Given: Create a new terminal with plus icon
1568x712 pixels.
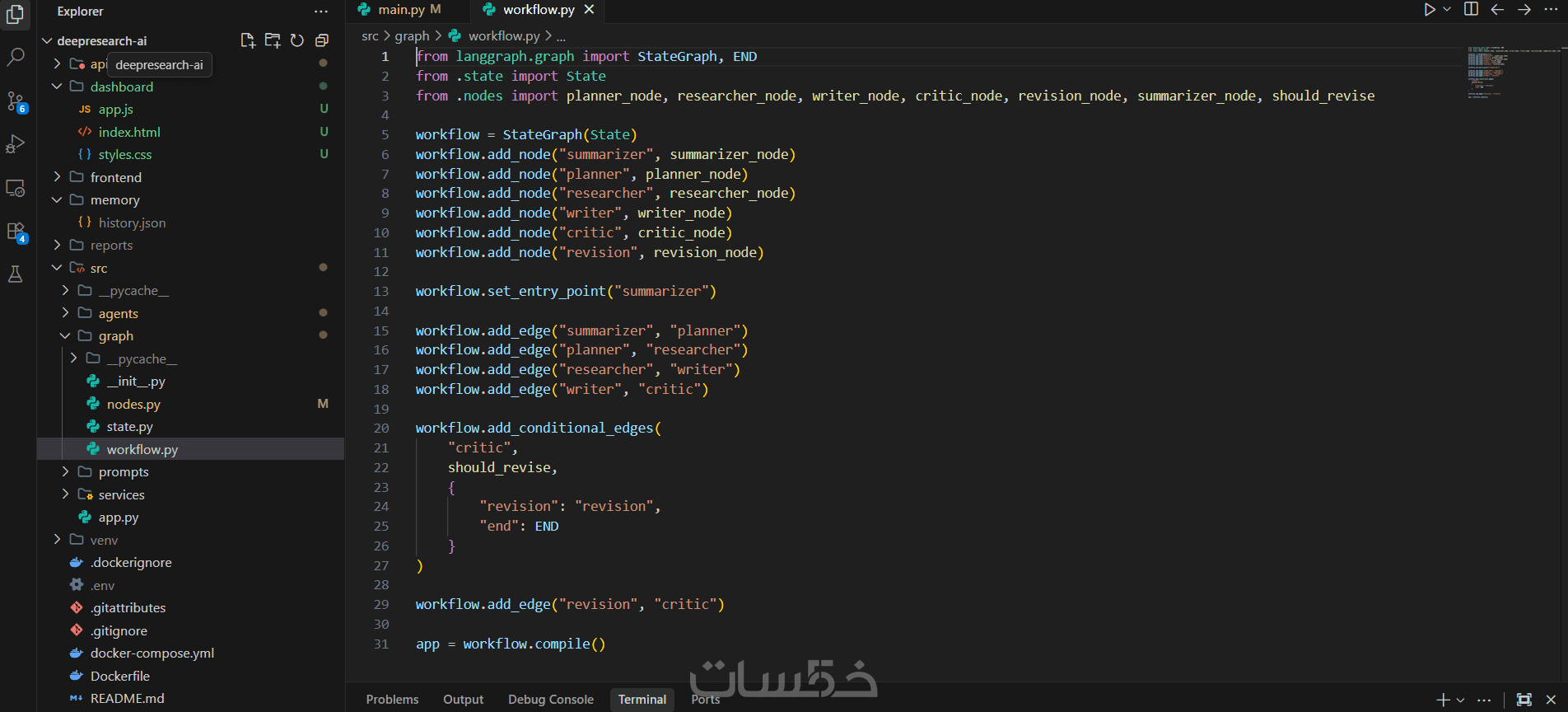Looking at the screenshot, I should [x=1443, y=700].
